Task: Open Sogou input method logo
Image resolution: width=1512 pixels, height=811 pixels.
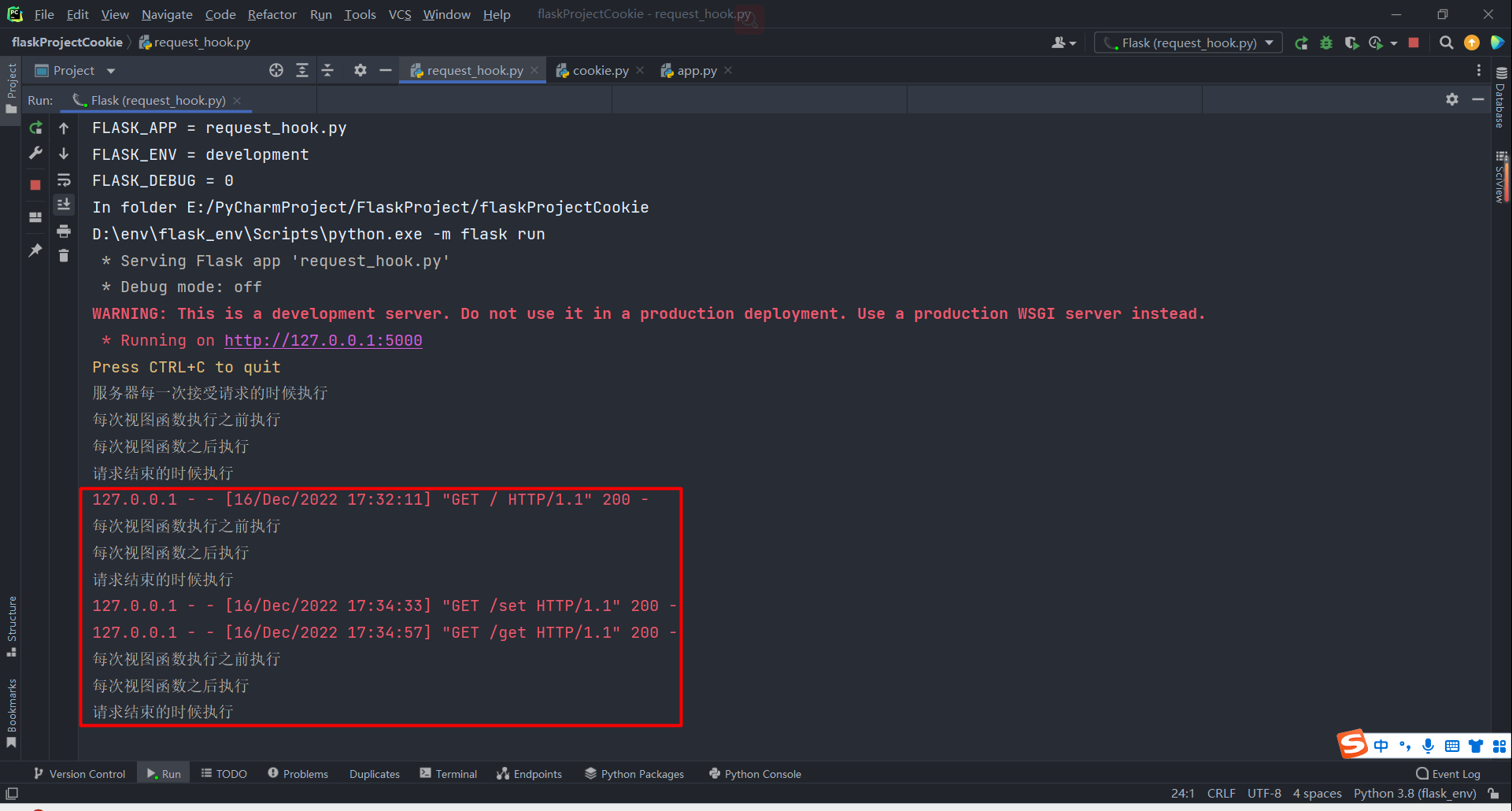Action: coord(1353,744)
